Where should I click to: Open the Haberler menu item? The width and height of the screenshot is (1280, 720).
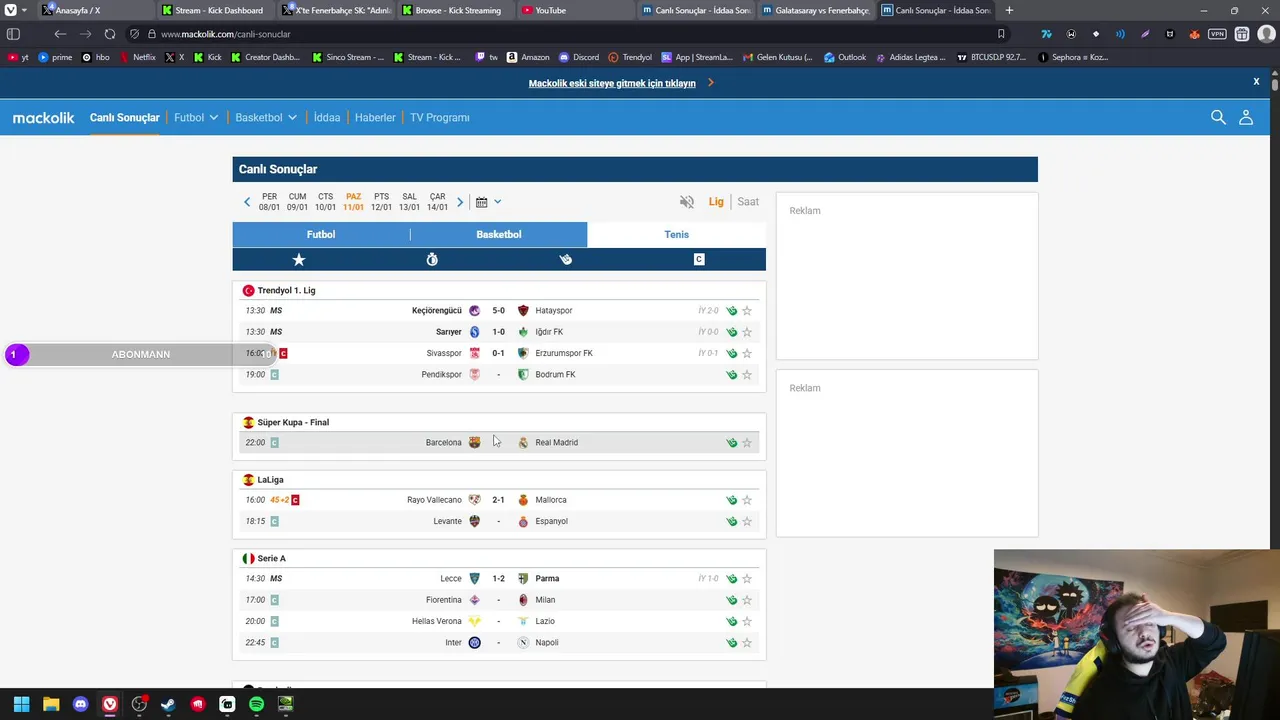[x=375, y=118]
